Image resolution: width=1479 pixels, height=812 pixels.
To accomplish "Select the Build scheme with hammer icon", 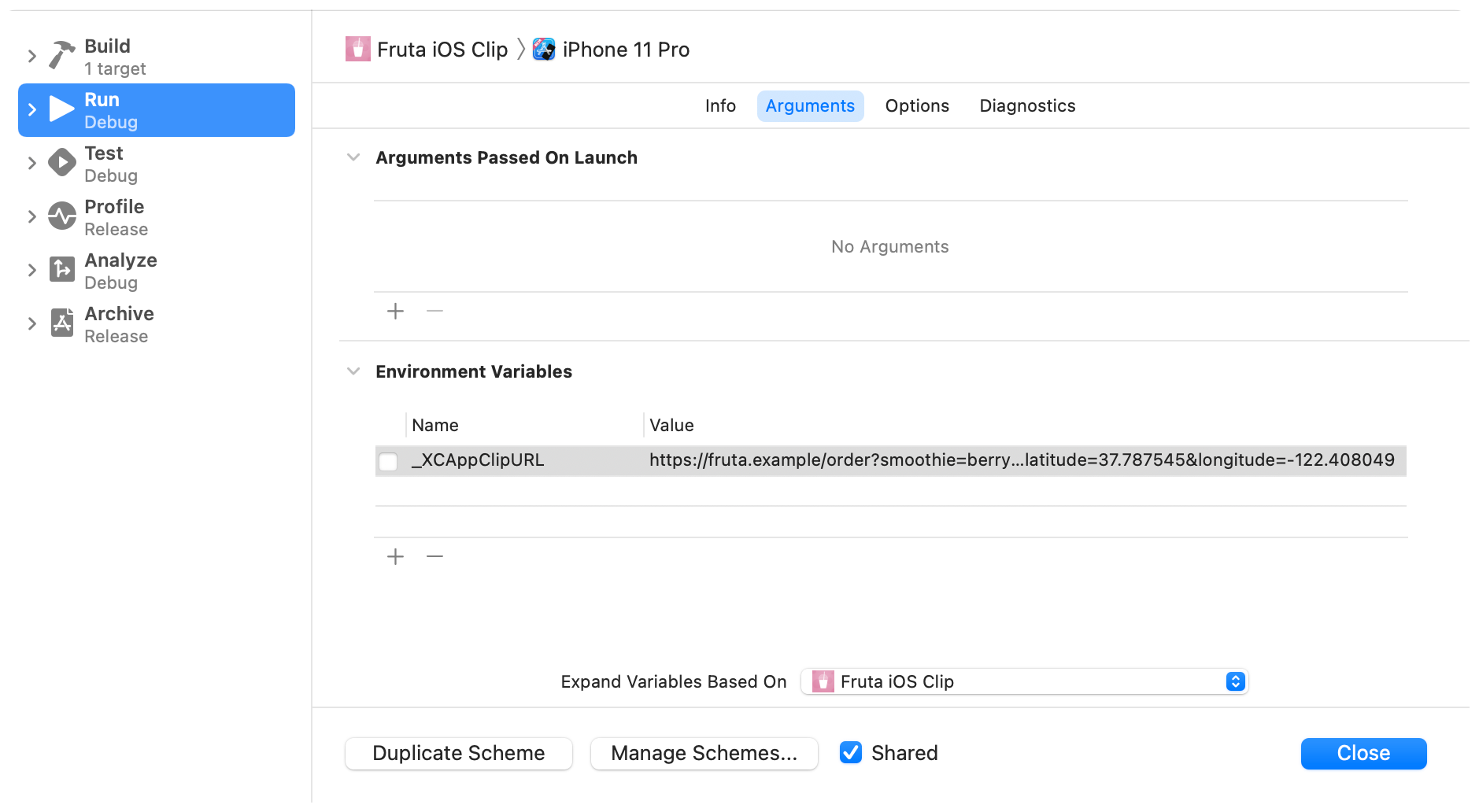I will coord(61,55).
